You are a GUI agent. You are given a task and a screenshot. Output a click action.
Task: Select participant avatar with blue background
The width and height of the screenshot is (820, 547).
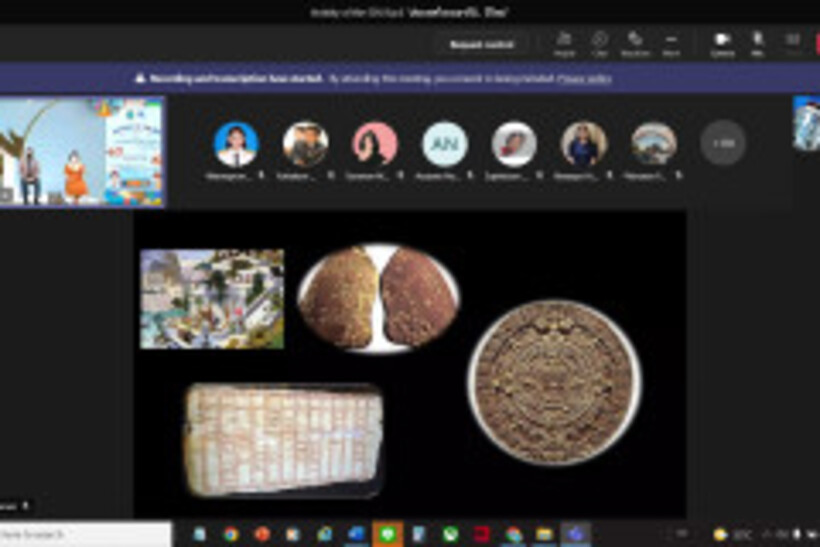click(x=236, y=144)
